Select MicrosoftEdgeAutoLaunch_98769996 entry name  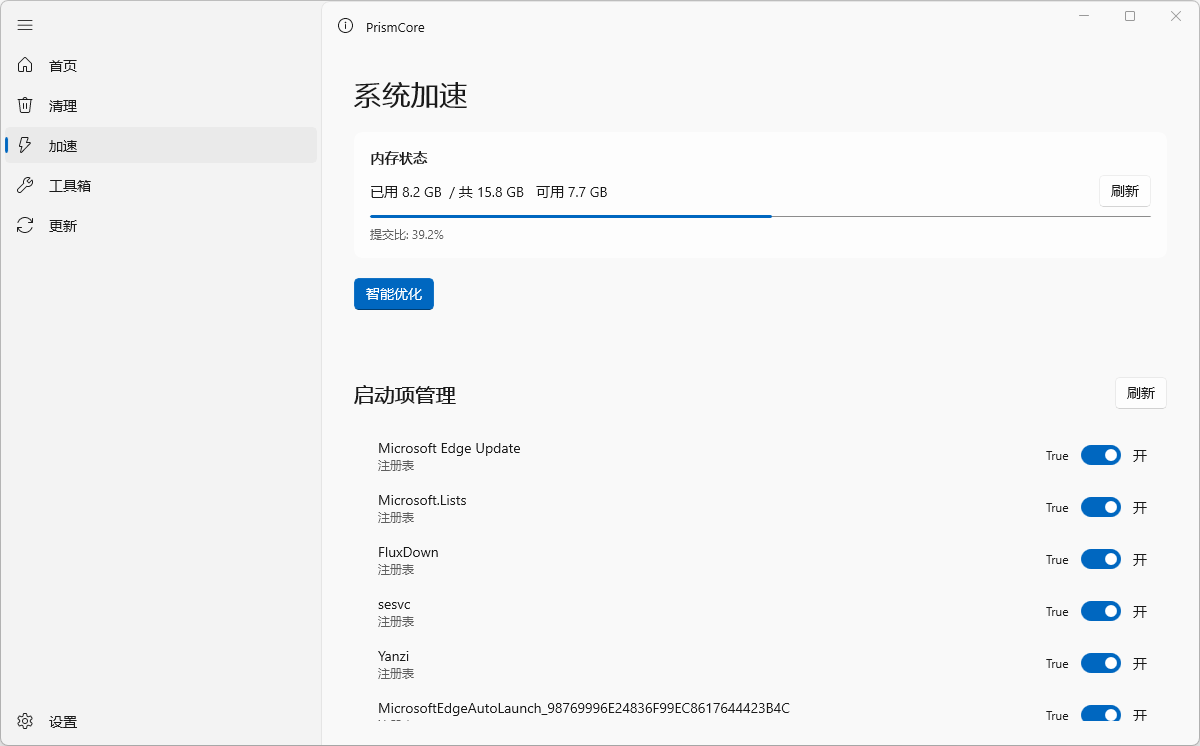point(584,708)
